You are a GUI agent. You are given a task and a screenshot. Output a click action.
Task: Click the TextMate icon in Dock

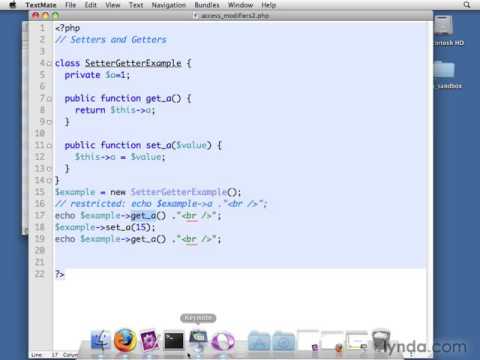click(x=149, y=341)
